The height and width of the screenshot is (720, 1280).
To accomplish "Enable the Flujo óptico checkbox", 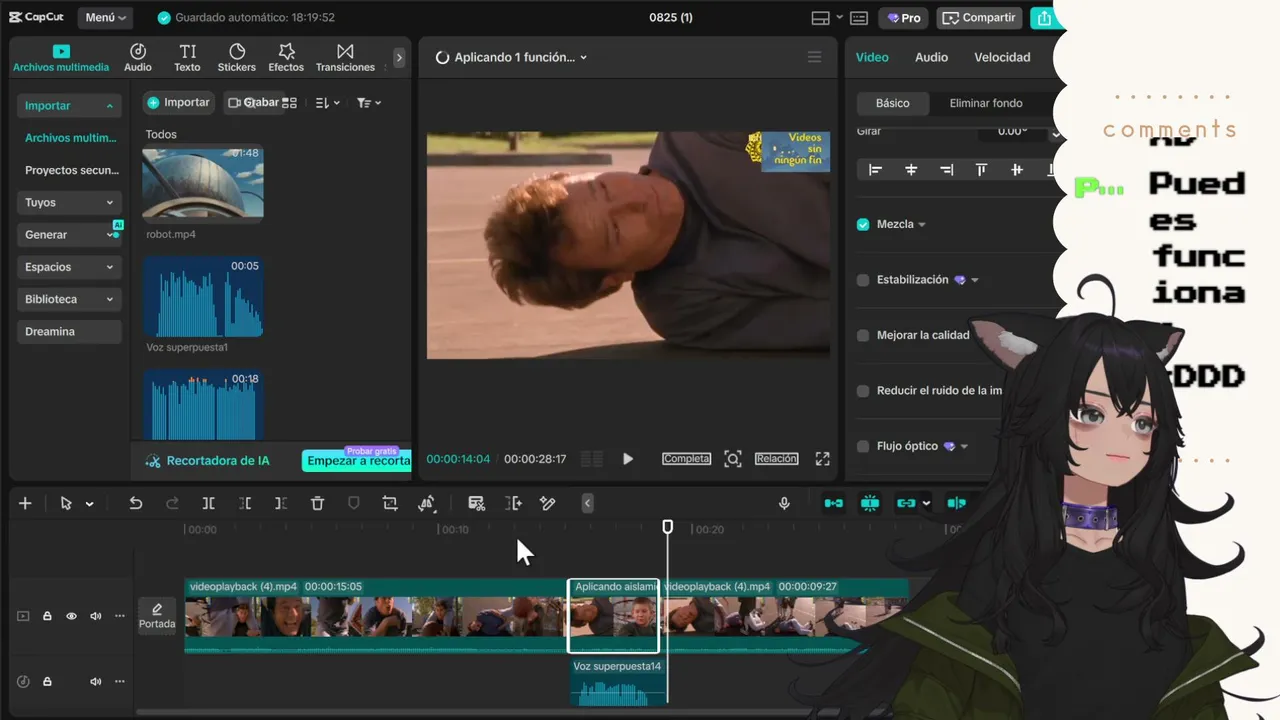I will pyautogui.click(x=863, y=446).
